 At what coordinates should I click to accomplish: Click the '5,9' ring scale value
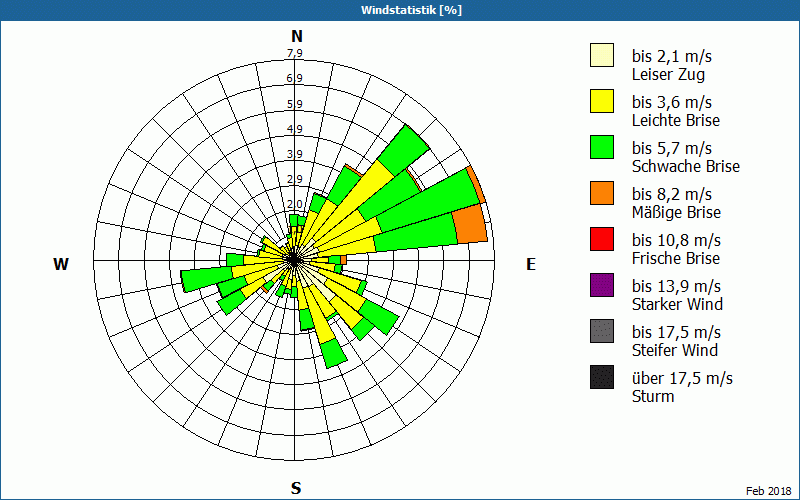point(294,104)
